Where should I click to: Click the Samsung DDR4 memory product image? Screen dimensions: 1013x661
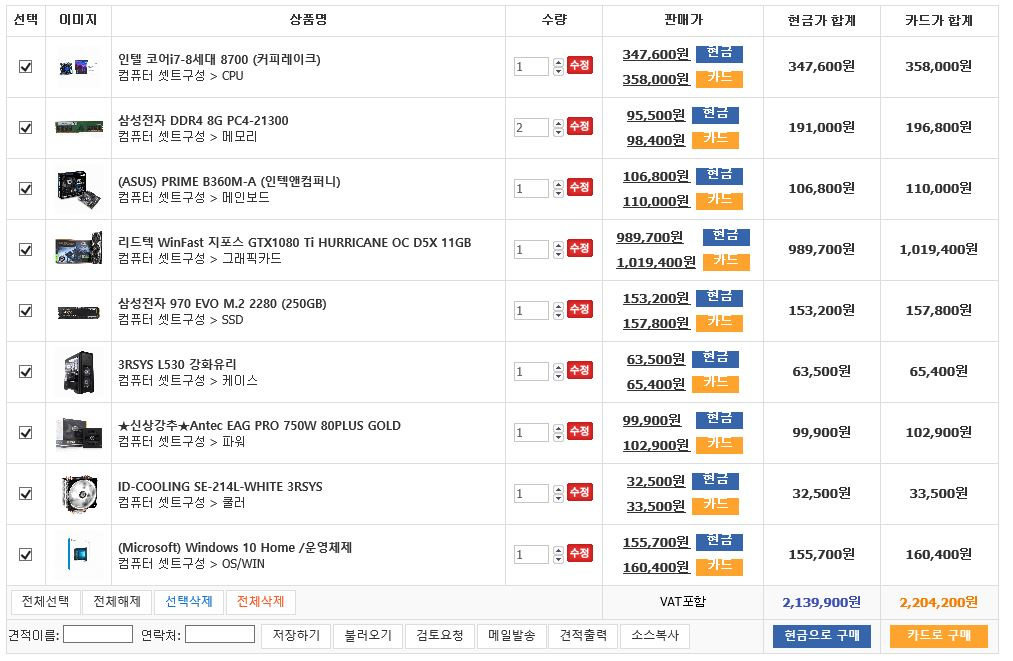pos(77,128)
